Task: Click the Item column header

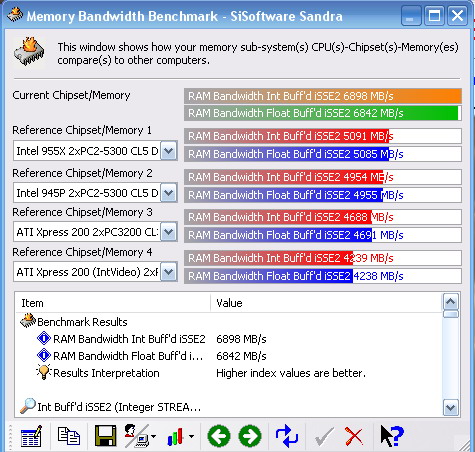Action: click(x=113, y=303)
